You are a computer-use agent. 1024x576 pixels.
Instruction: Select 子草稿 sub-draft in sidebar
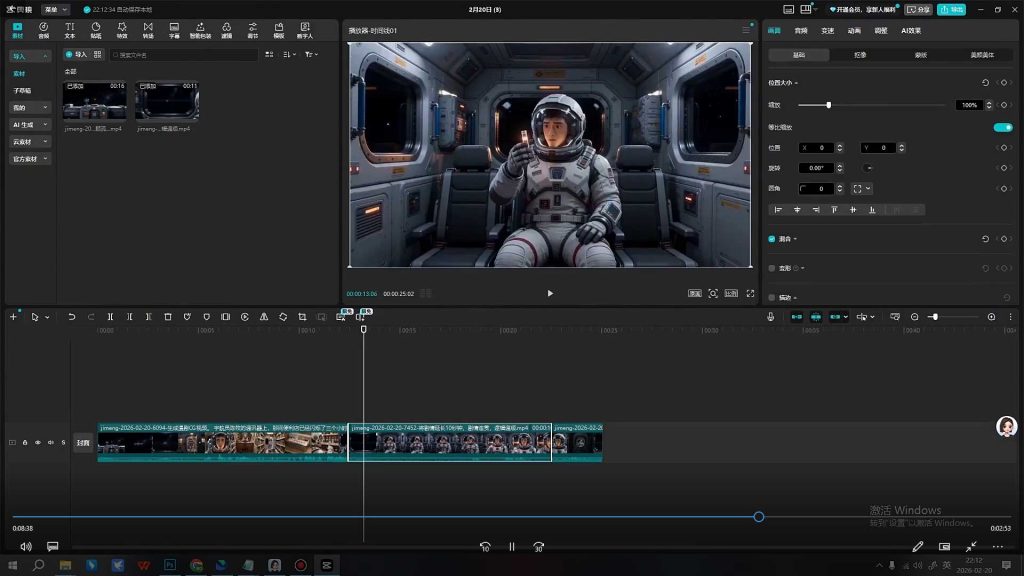pyautogui.click(x=22, y=90)
